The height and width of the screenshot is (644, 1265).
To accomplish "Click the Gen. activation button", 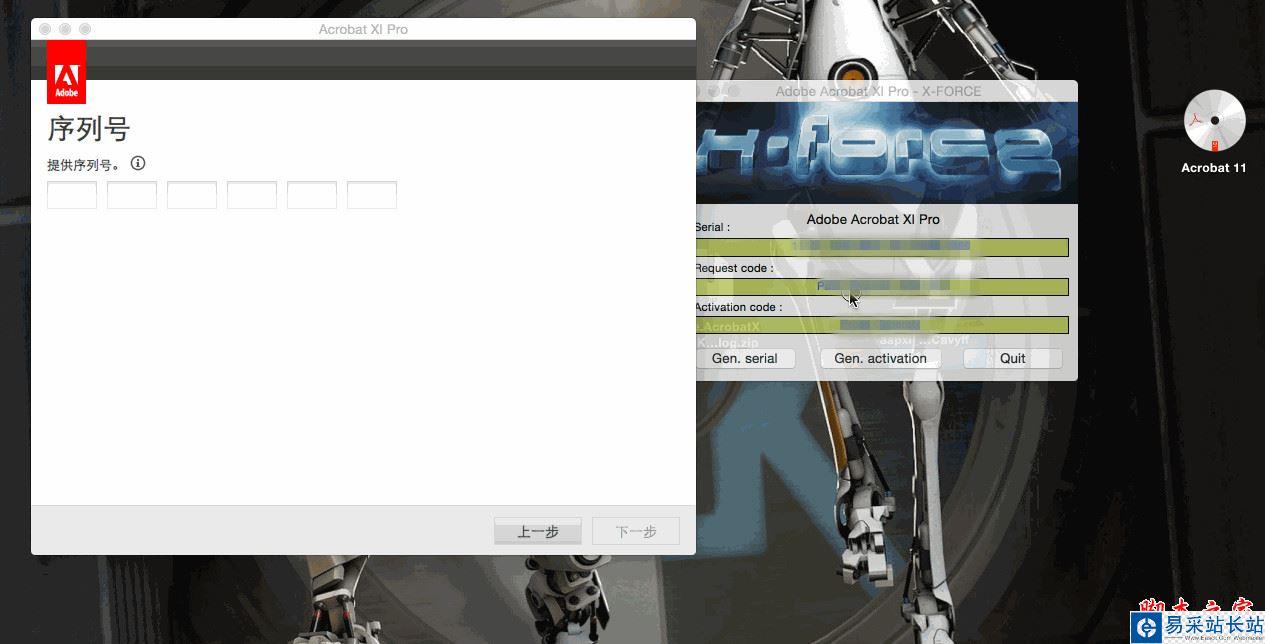I will pyautogui.click(x=881, y=358).
